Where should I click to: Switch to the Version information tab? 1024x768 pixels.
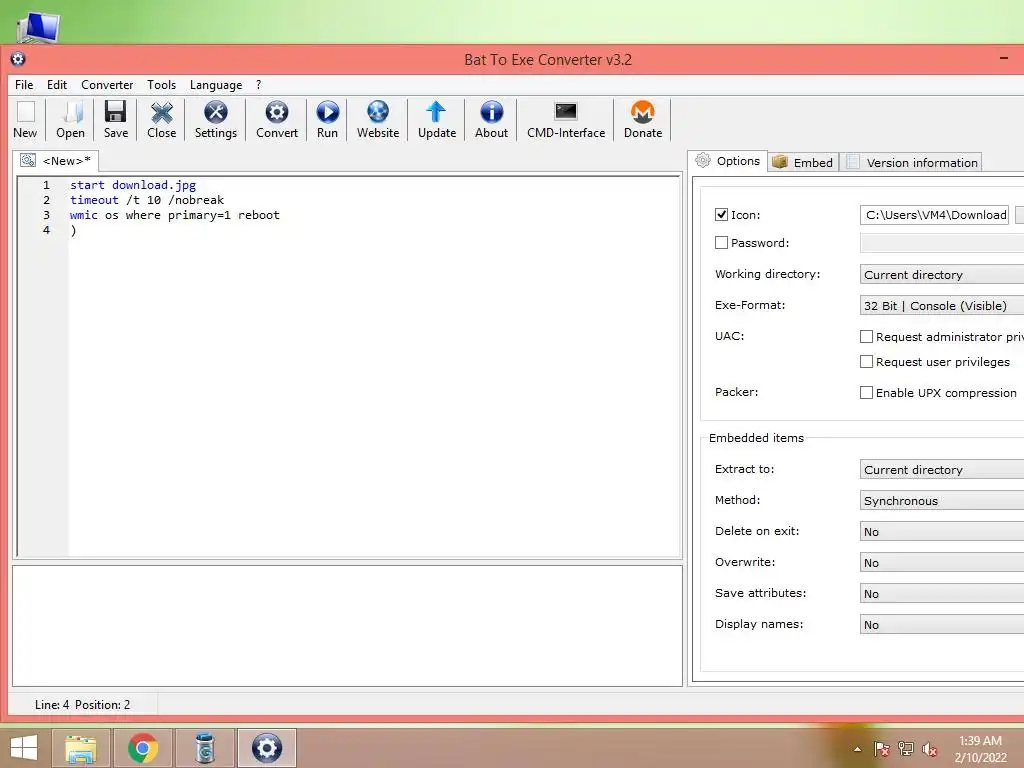[912, 163]
